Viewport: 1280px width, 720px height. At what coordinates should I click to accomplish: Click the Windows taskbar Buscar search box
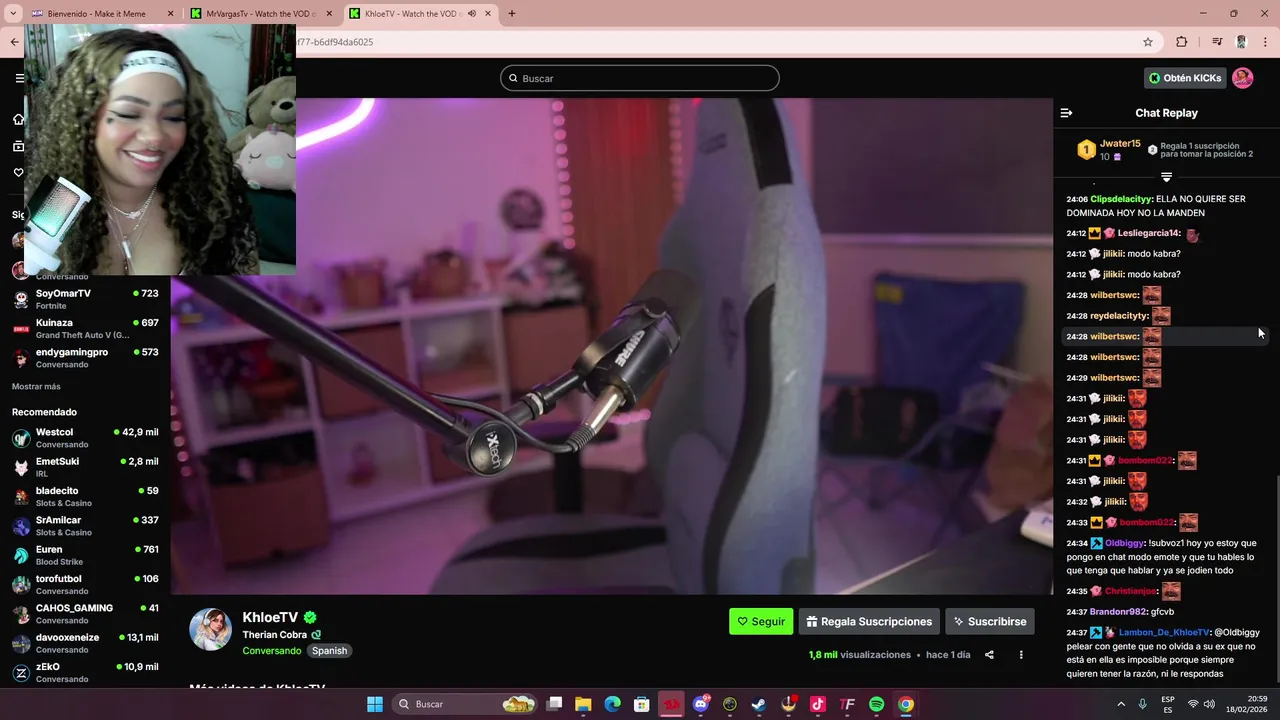pos(465,704)
